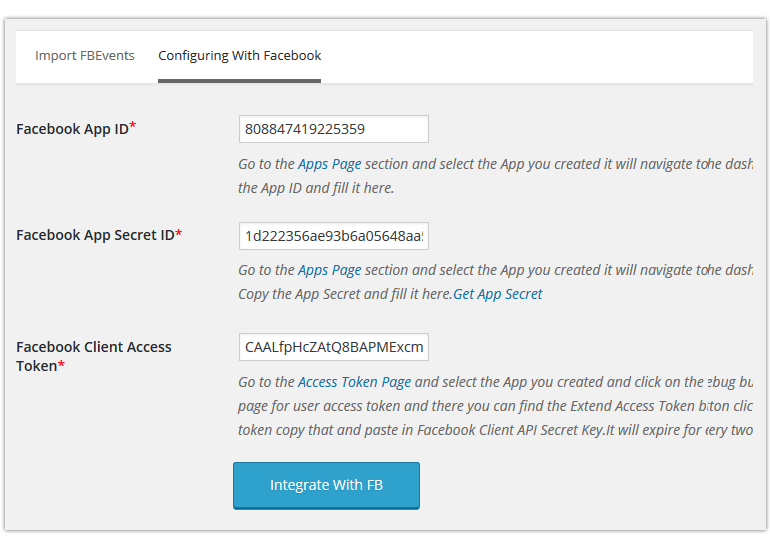
Task: Click 'the App ID and fill it here' text
Action: pyautogui.click(x=316, y=188)
